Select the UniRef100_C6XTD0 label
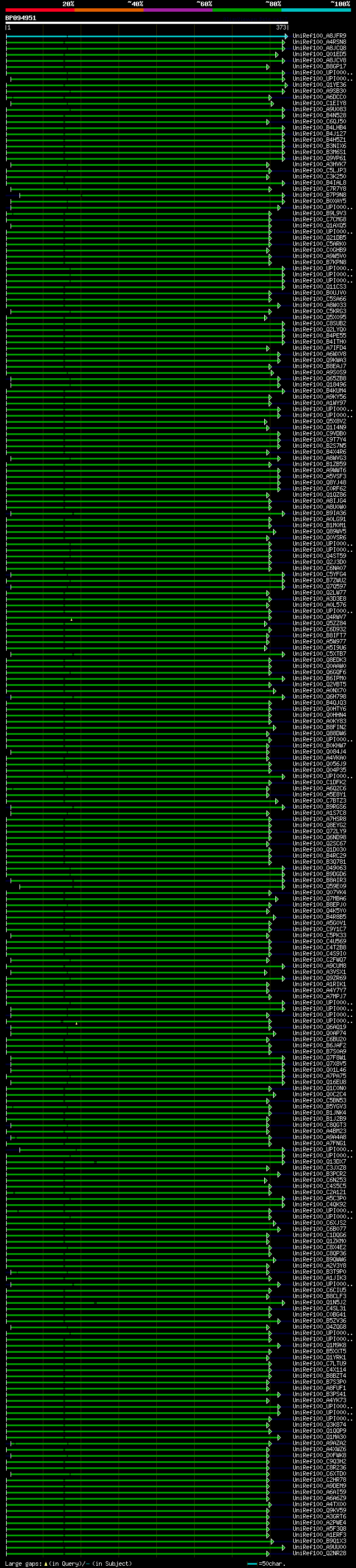 319,1473
